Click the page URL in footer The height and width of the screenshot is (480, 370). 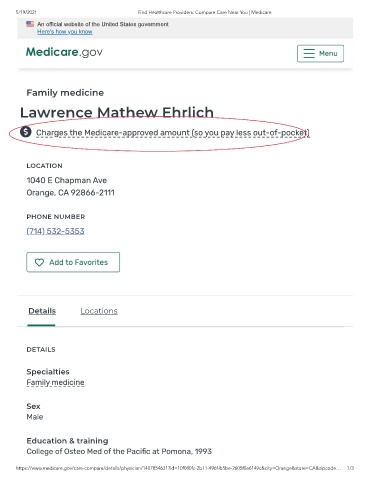[178, 468]
